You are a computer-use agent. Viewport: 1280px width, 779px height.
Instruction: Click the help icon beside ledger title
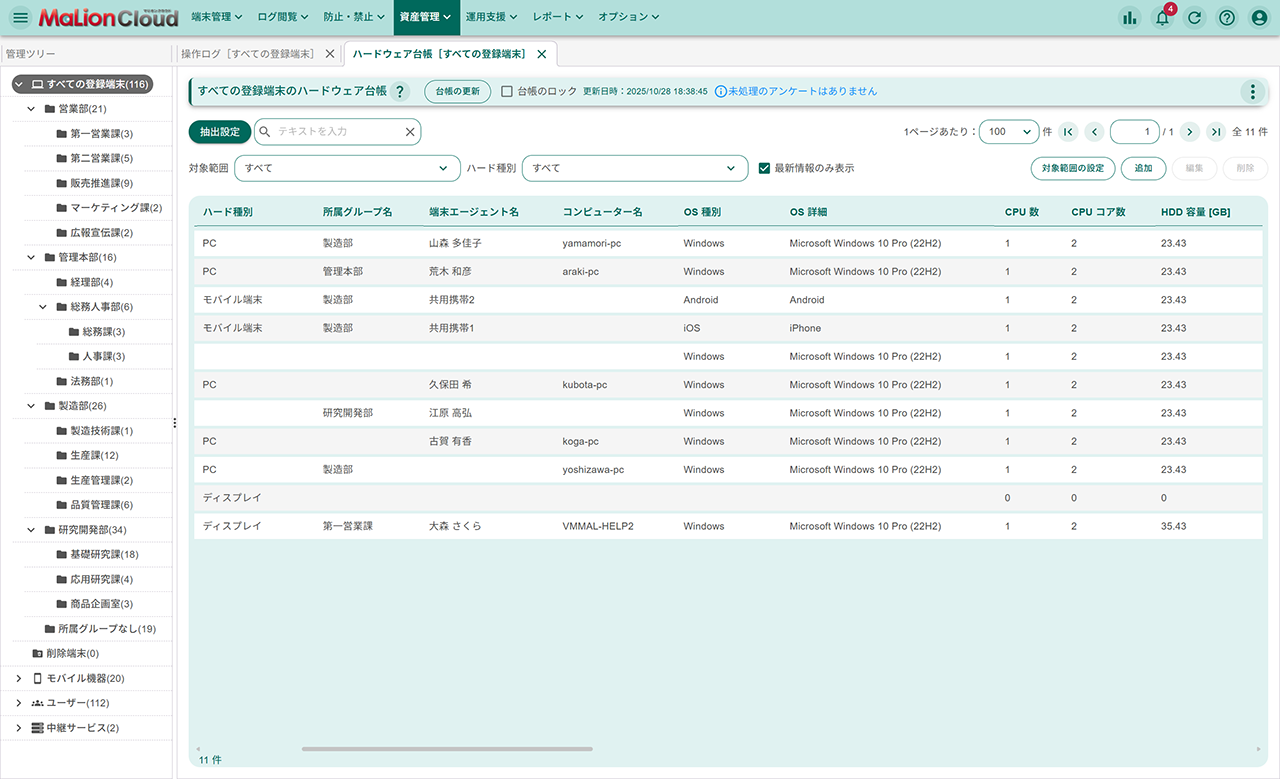pos(400,92)
